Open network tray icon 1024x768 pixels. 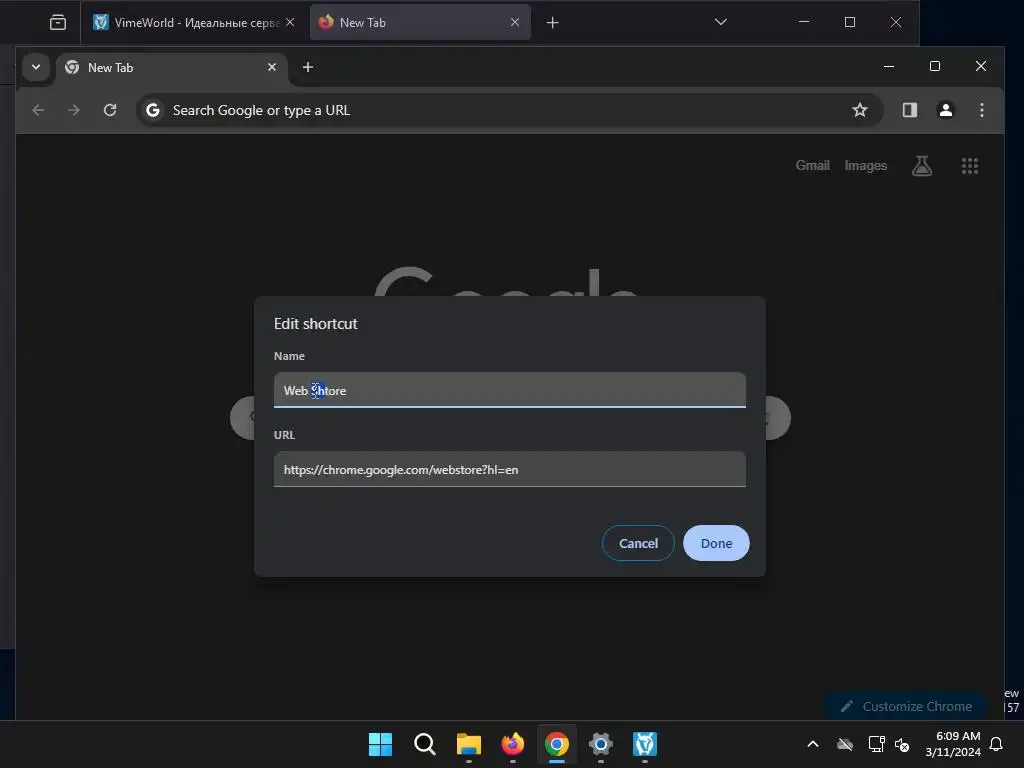click(x=876, y=744)
